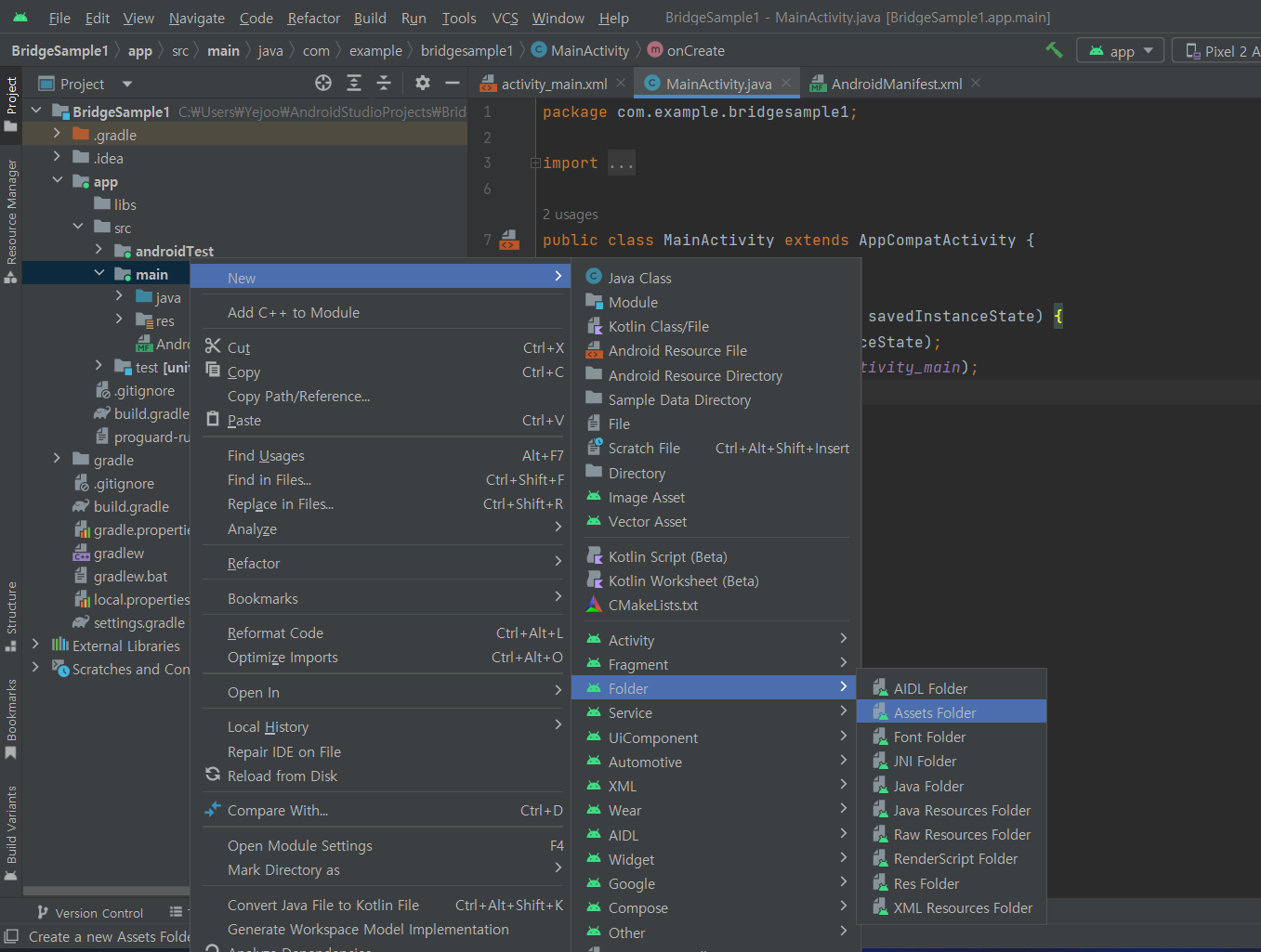The width and height of the screenshot is (1261, 952).
Task: Open the Project panel settings gear
Action: pos(423,84)
